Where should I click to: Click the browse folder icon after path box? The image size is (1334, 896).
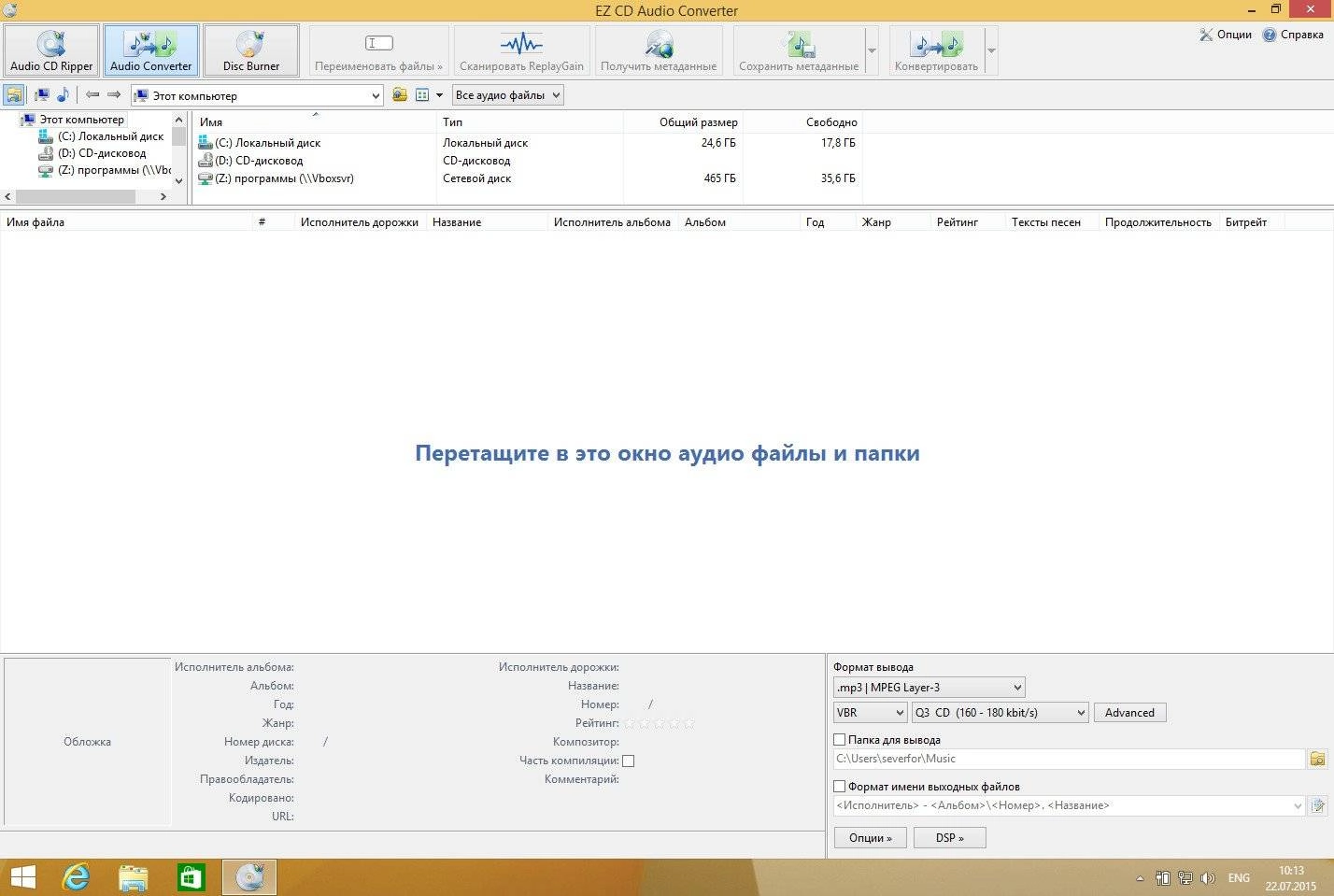[400, 95]
